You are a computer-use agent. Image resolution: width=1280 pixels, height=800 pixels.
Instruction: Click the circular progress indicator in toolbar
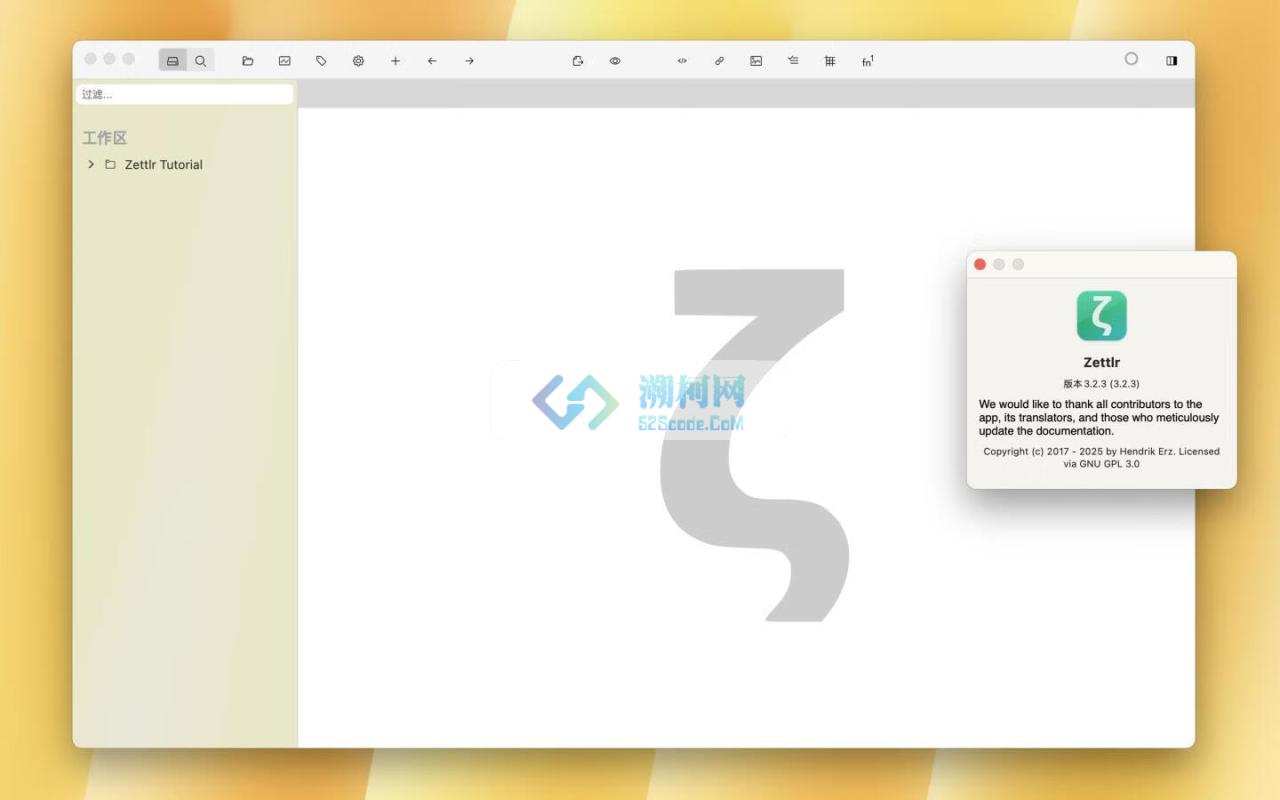point(1131,59)
